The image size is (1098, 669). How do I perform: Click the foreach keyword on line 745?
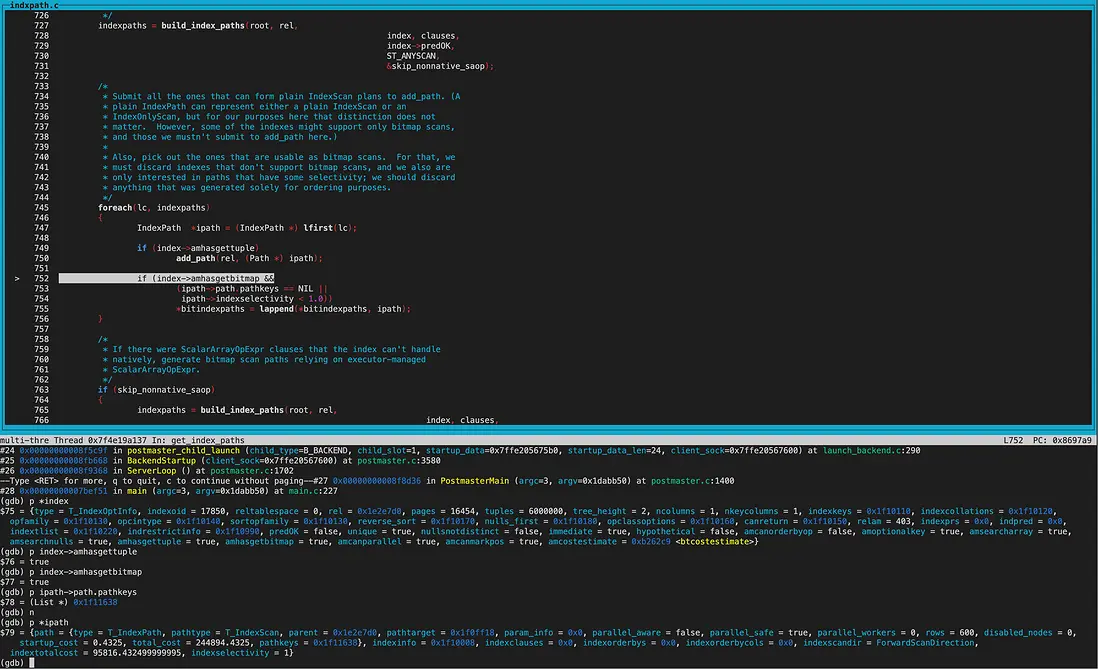click(x=114, y=208)
